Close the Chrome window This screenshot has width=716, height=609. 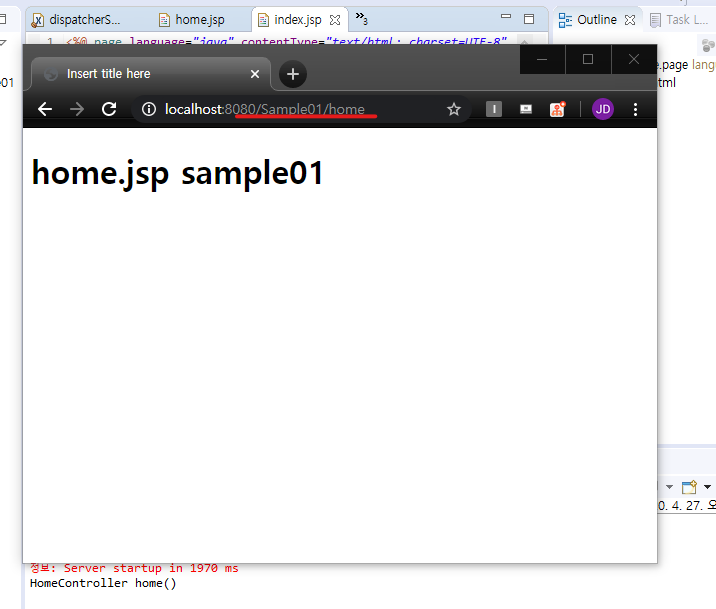click(x=634, y=59)
